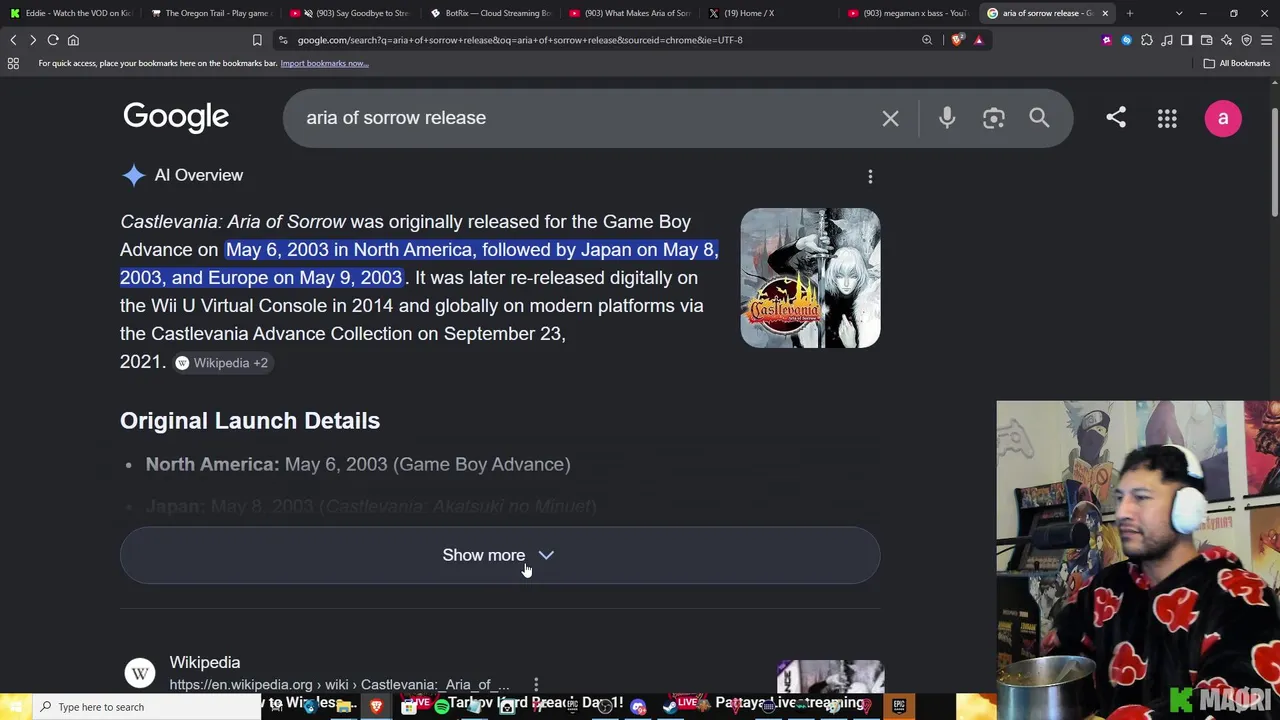Open the Brave Shields lion icon
The image size is (1280, 720).
click(x=958, y=40)
